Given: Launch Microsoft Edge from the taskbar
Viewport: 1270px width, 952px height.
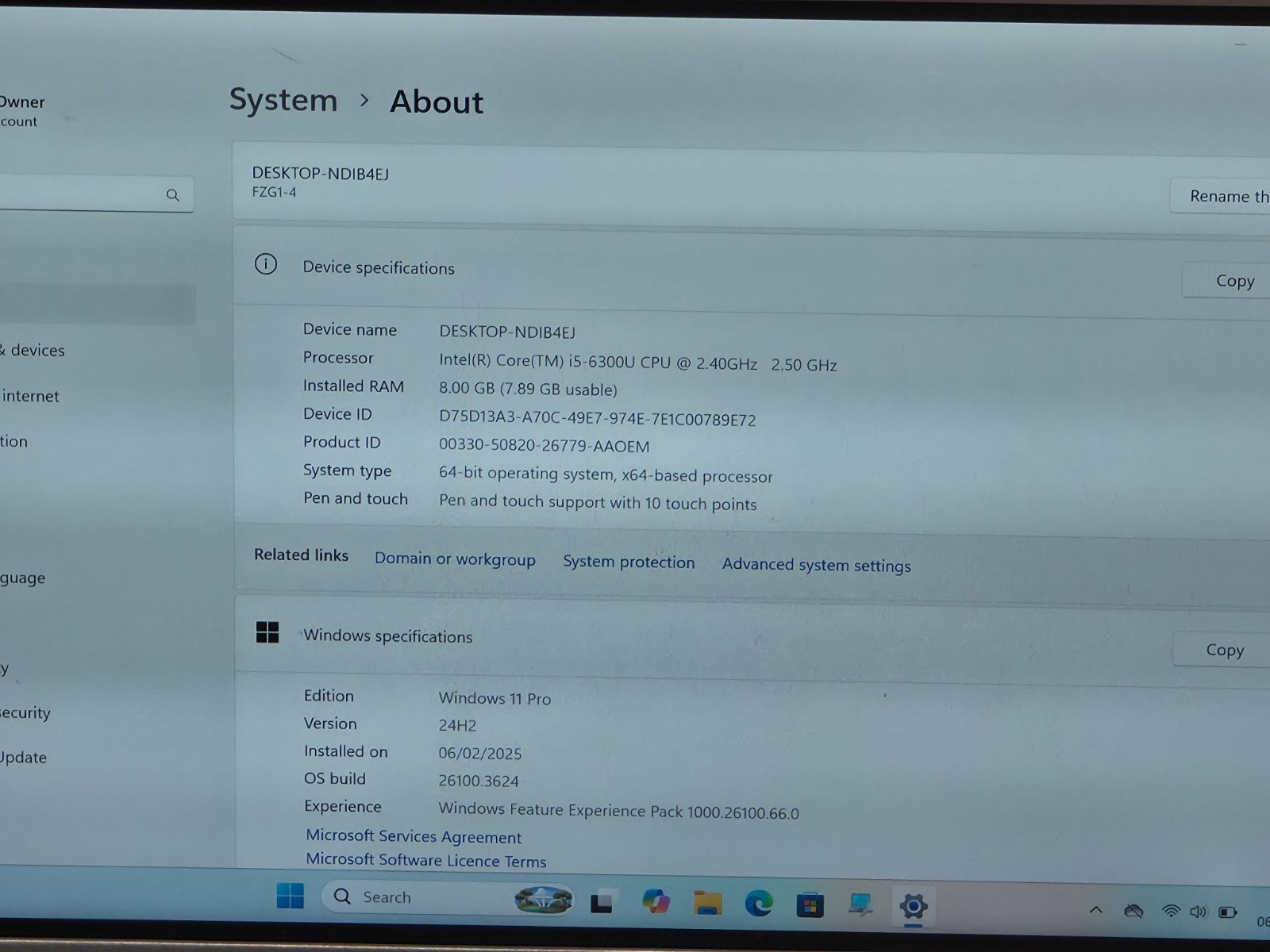Looking at the screenshot, I should coord(759,904).
